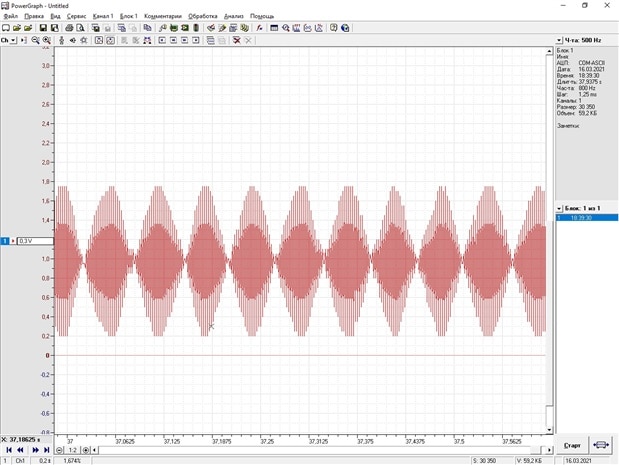Image resolution: width=619 pixels, height=465 pixels.
Task: Open the Файл menu
Action: click(11, 16)
